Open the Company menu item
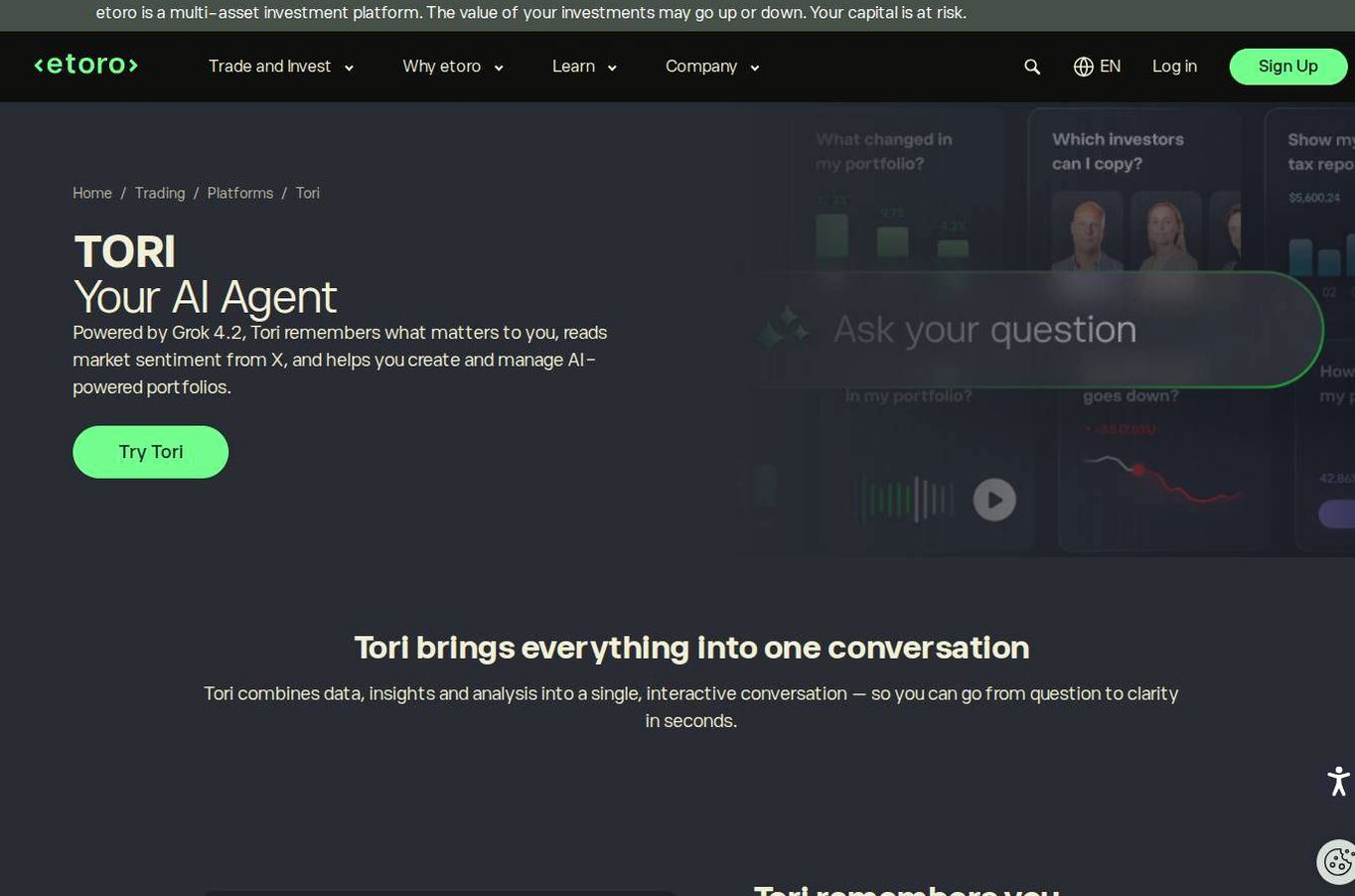The image size is (1355, 896). [x=701, y=67]
